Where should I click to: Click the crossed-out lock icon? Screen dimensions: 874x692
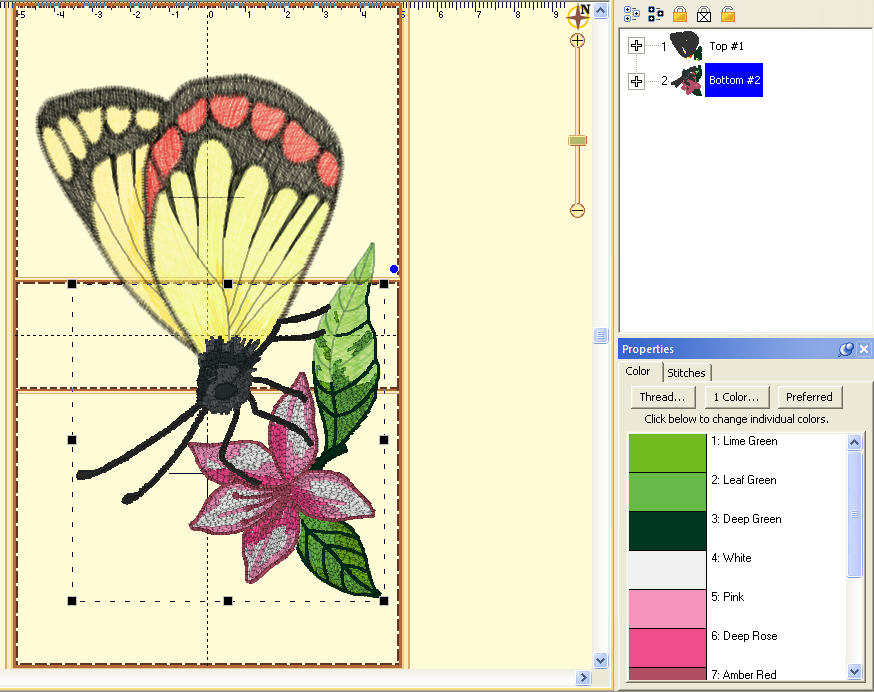click(704, 14)
